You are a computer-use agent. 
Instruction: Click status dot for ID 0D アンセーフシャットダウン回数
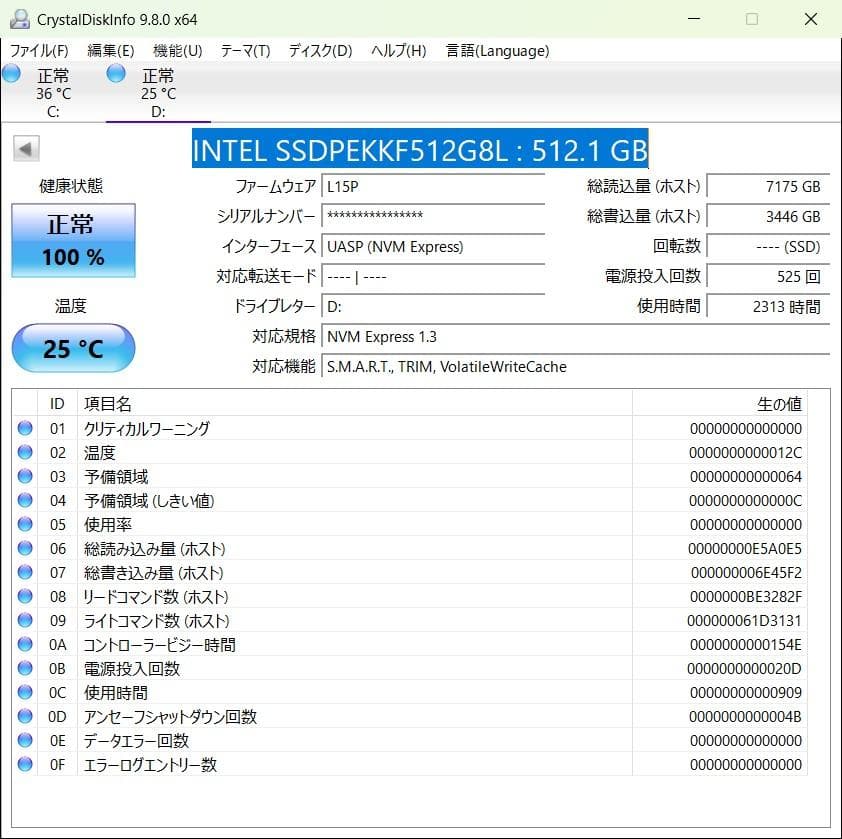click(x=25, y=716)
